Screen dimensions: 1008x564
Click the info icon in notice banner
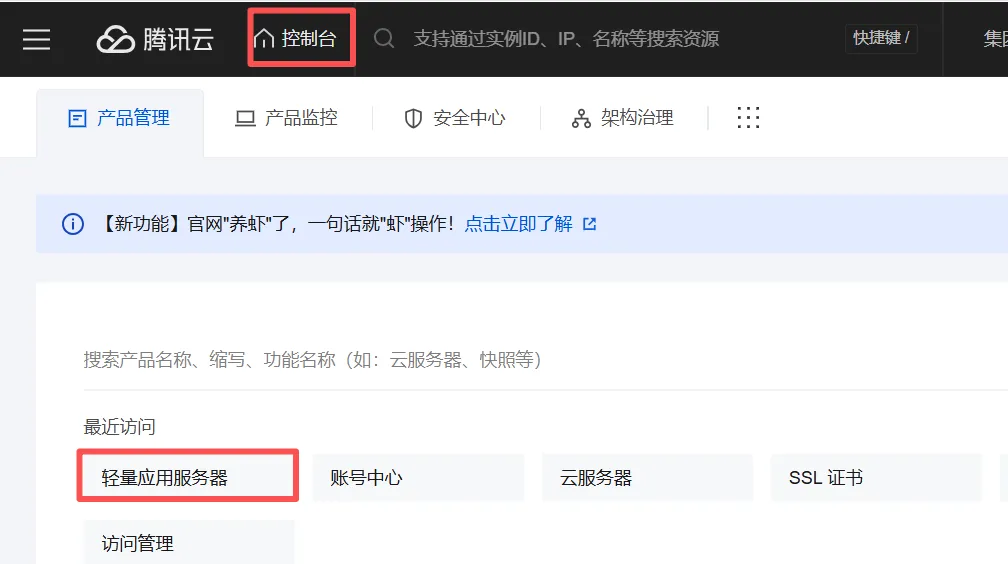(73, 224)
